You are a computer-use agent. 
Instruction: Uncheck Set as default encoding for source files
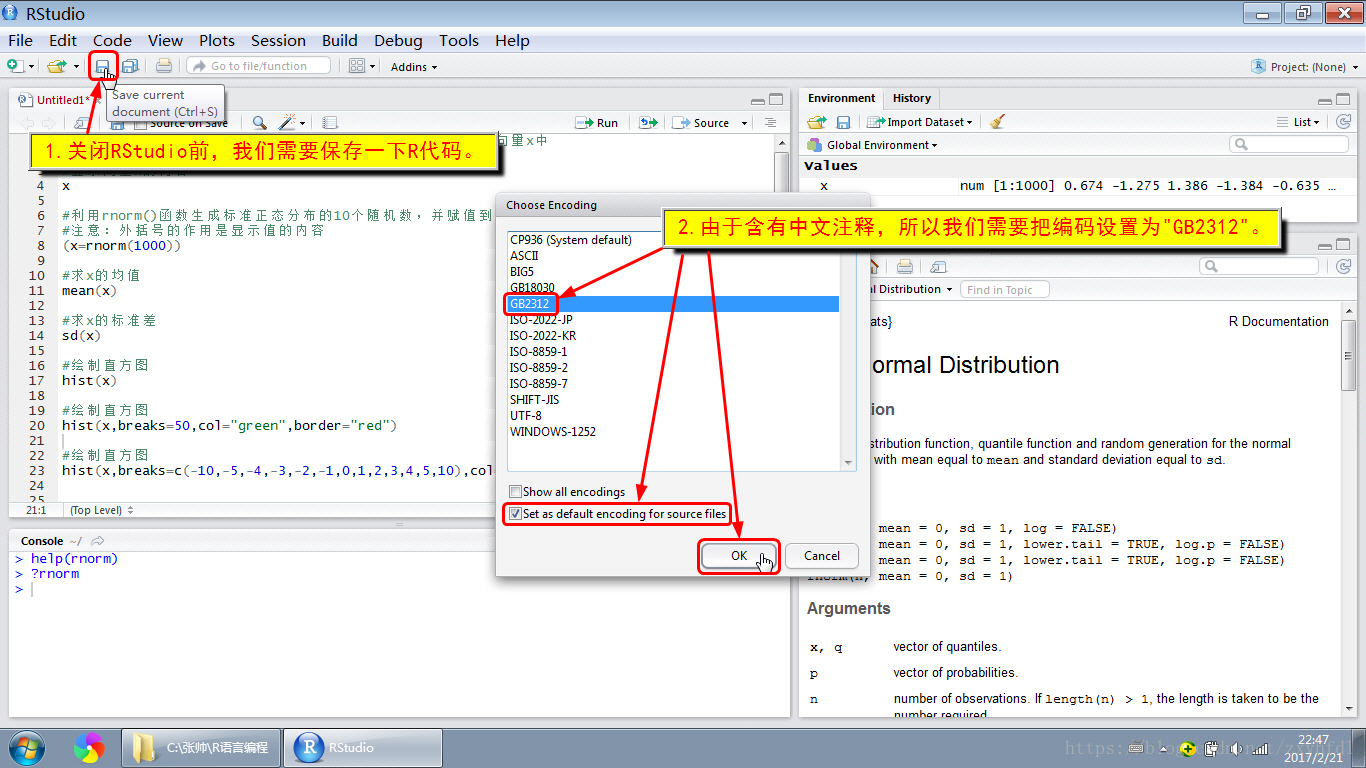point(515,514)
